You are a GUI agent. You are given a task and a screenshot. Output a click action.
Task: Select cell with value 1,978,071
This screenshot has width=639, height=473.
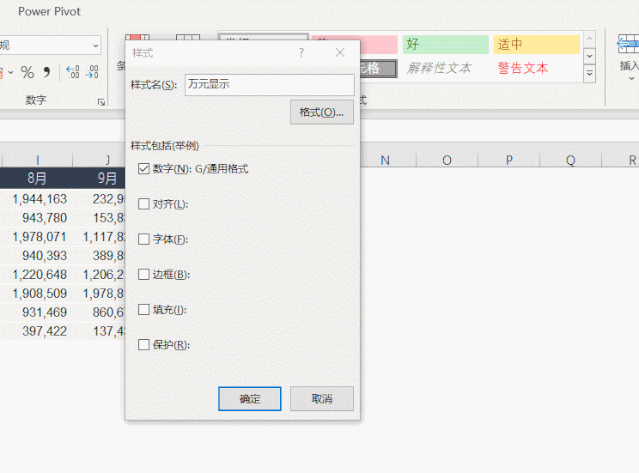(39, 237)
